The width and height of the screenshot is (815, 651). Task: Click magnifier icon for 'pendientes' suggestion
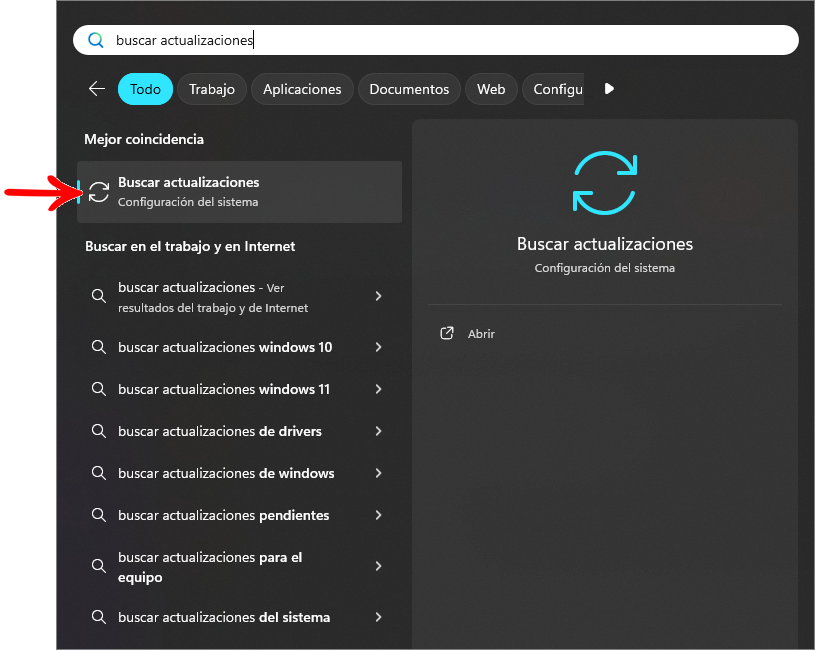point(99,515)
